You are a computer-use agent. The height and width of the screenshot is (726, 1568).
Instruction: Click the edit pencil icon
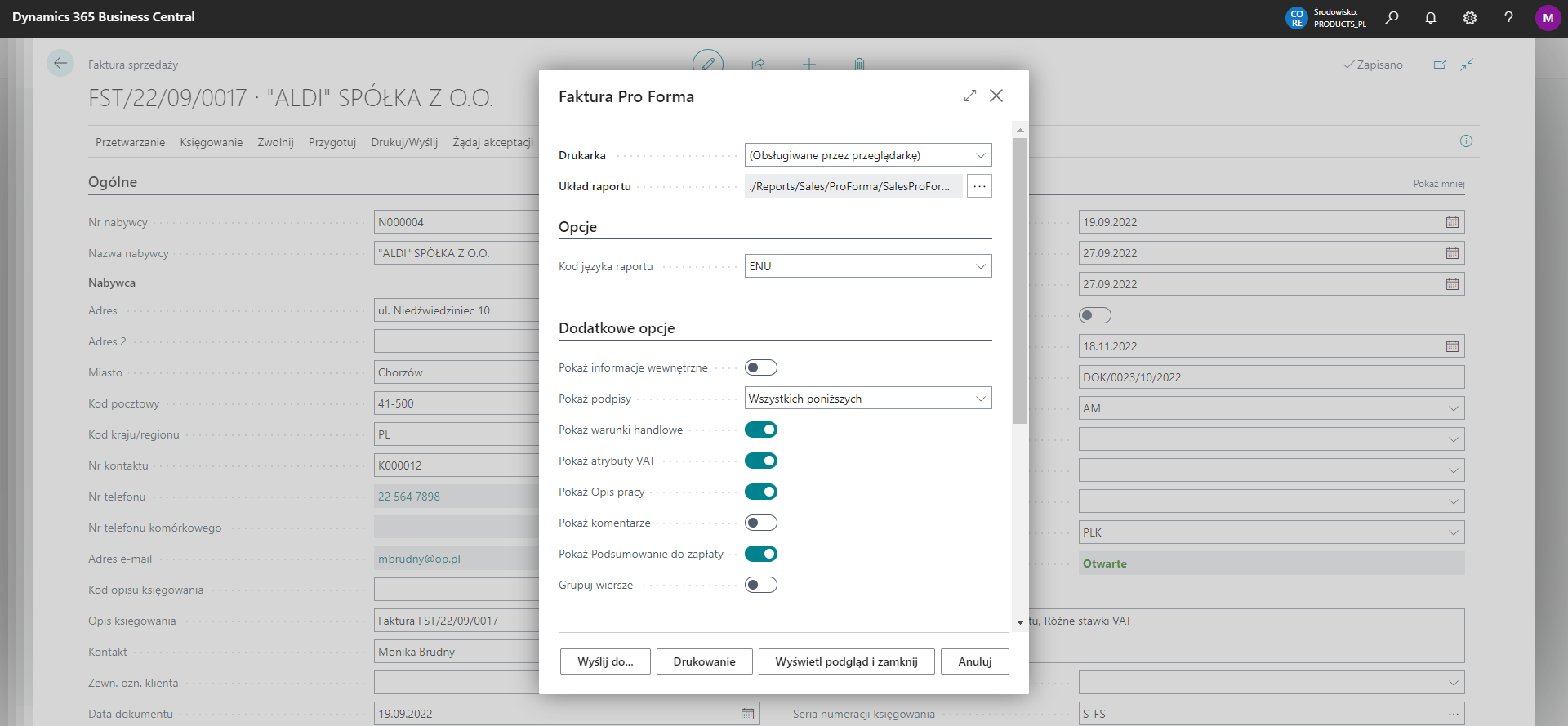pos(708,64)
